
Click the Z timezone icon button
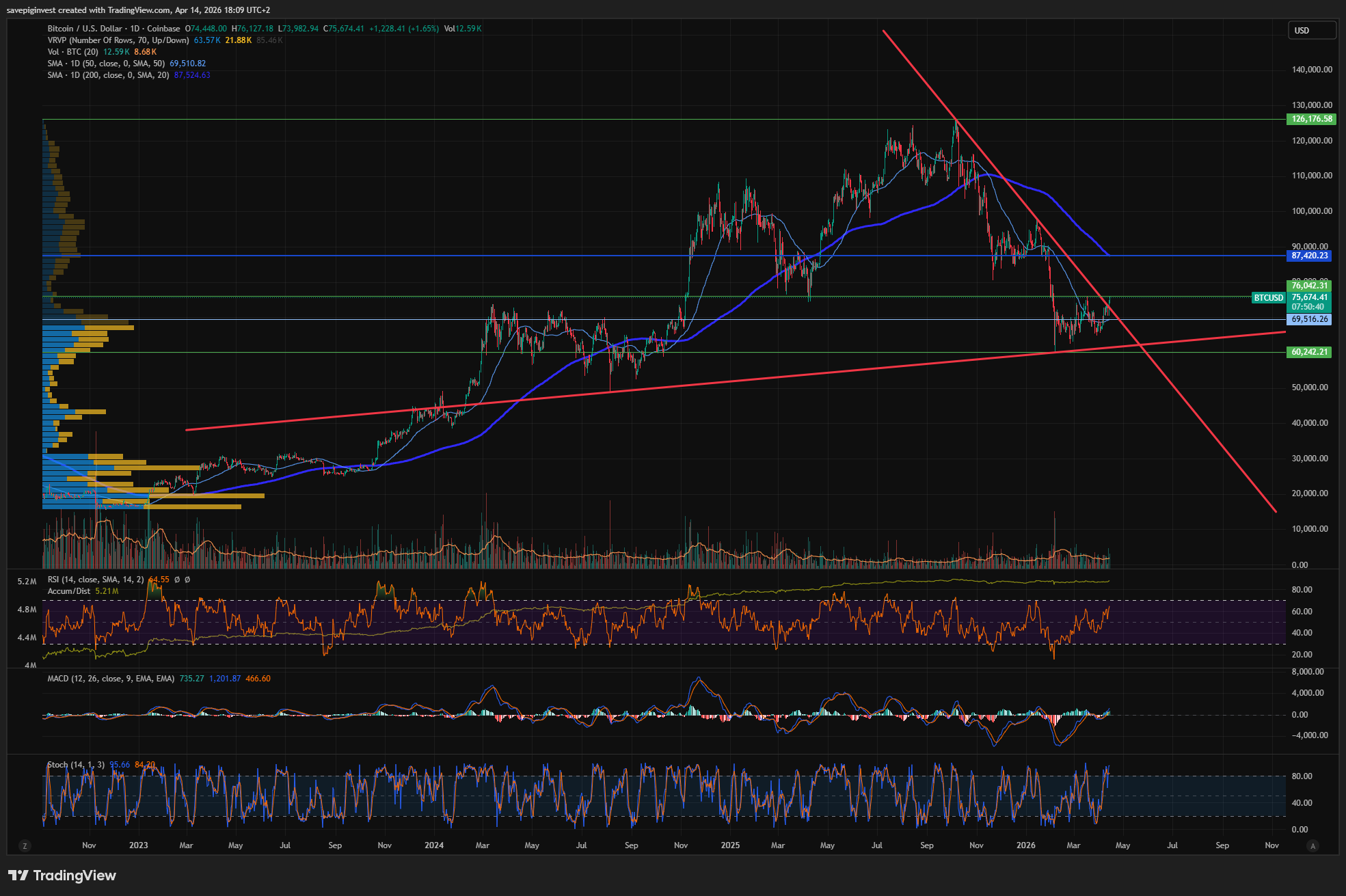coord(25,846)
